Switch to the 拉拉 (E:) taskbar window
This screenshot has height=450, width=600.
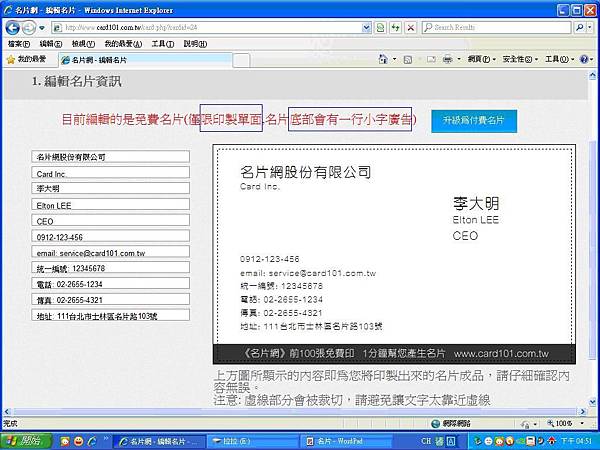tap(253, 442)
